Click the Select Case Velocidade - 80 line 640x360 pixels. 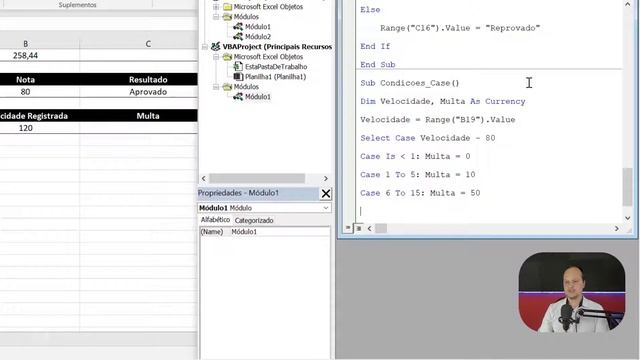(428, 138)
